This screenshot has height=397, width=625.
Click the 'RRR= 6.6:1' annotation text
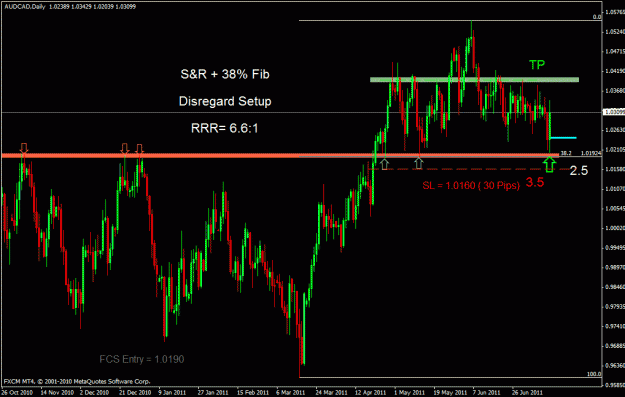pyautogui.click(x=224, y=128)
